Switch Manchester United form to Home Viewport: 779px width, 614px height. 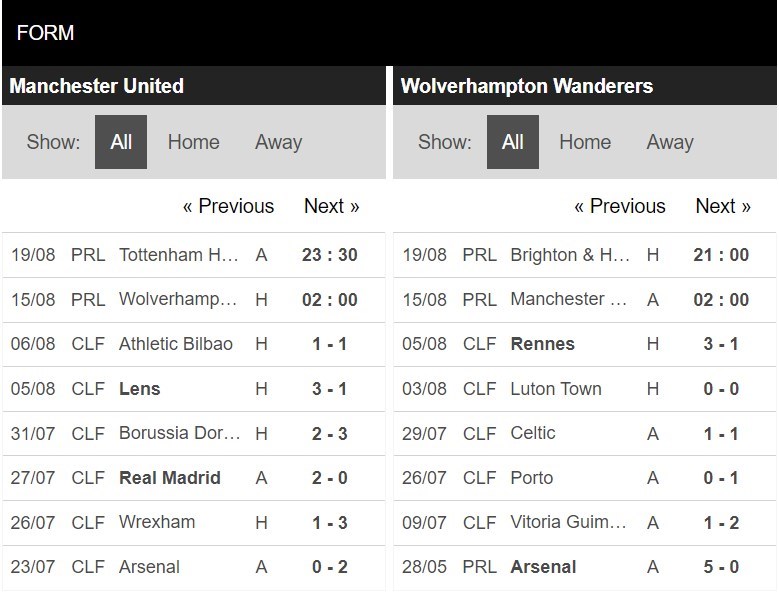click(193, 142)
